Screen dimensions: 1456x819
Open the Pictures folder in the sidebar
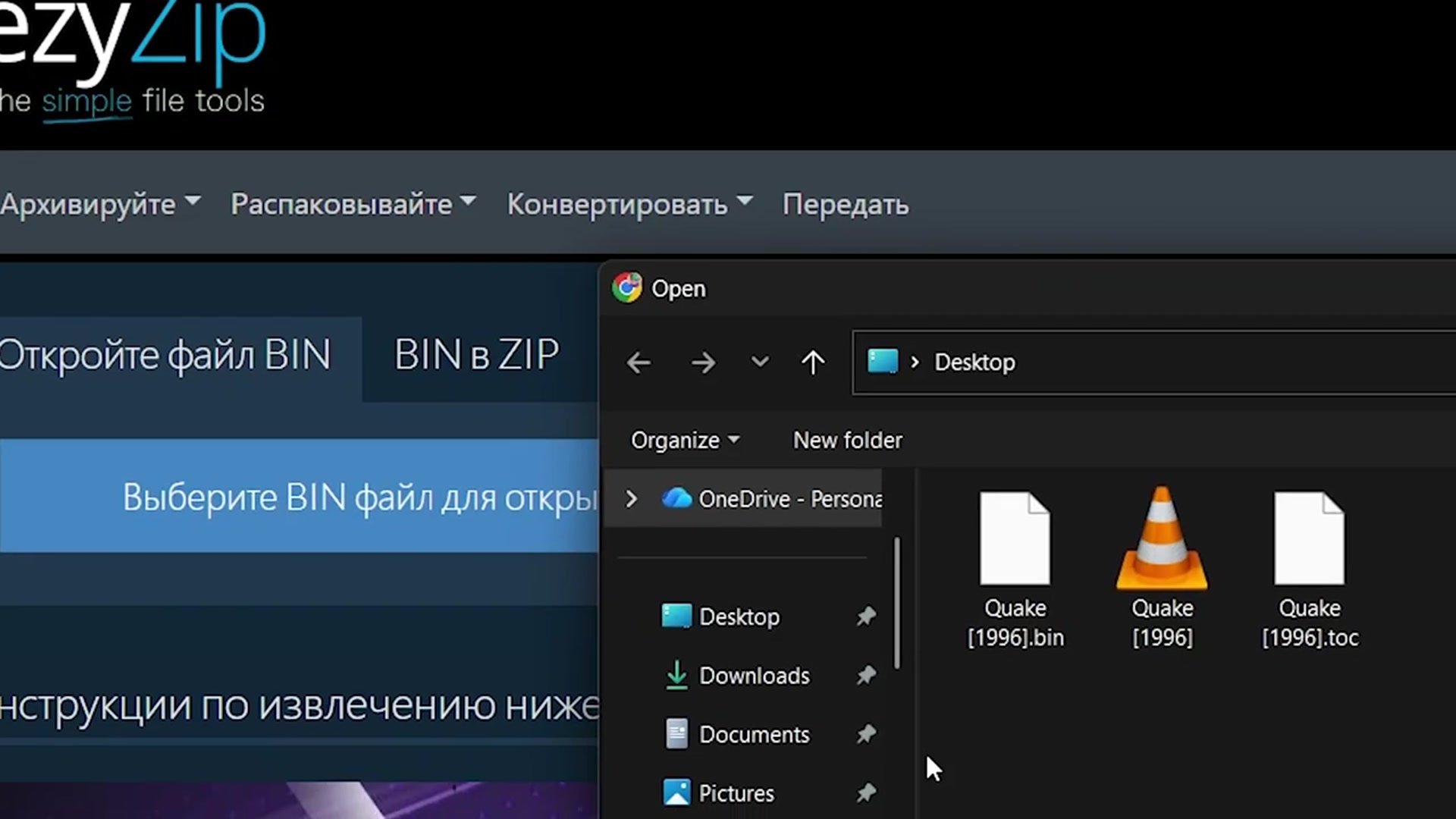735,792
